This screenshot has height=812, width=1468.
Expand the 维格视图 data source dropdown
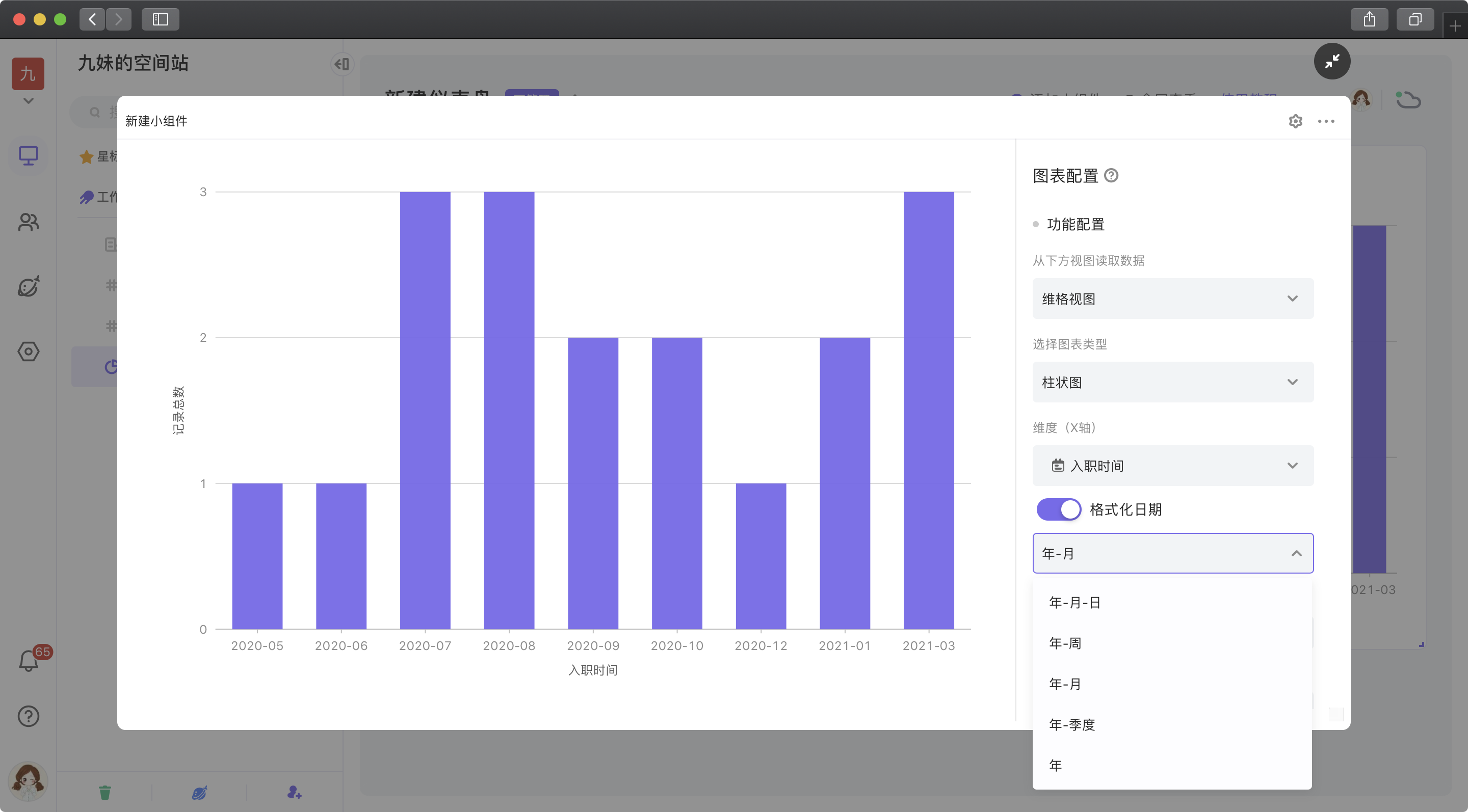[1172, 299]
